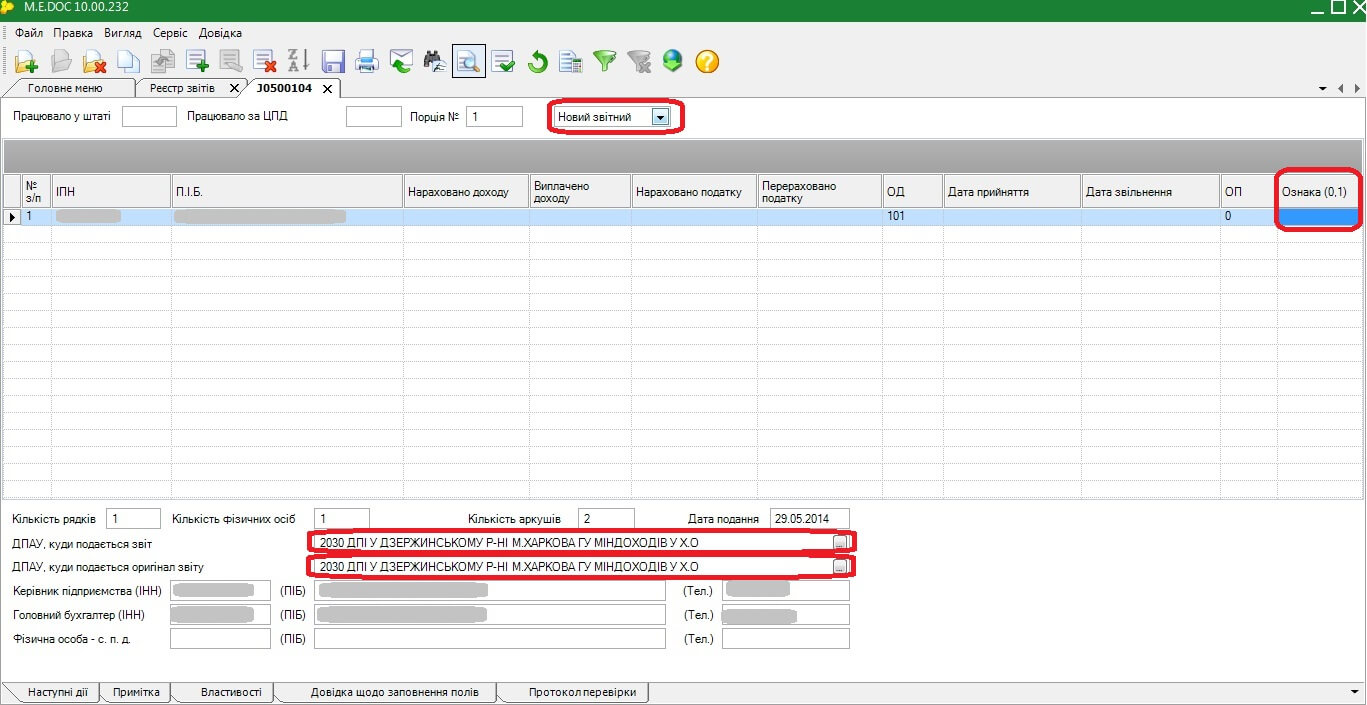1367x705 pixels.
Task: Click the П.І.Б. column header
Action: point(287,191)
